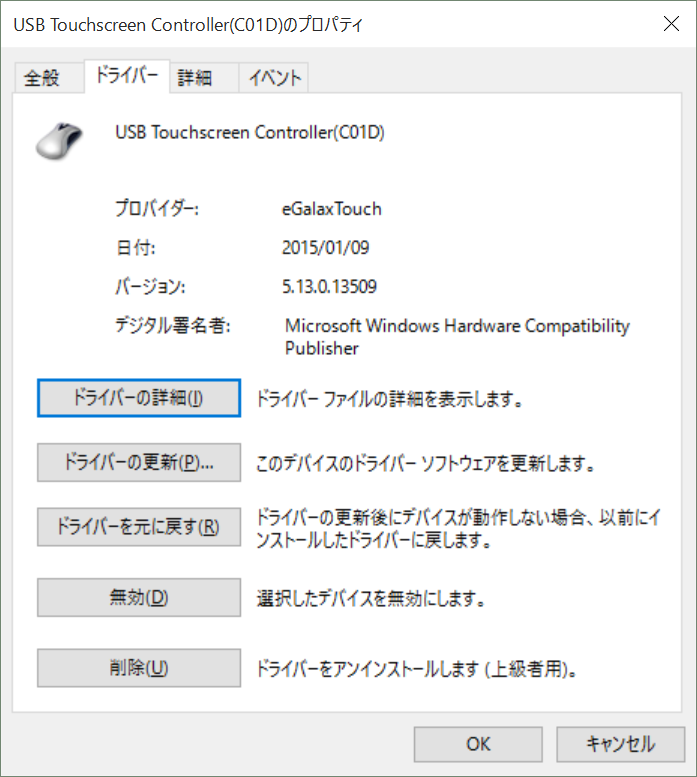Click description このデバイスのドライバー ソフトウェアを更新します。
The height and width of the screenshot is (777, 697).
(x=426, y=463)
